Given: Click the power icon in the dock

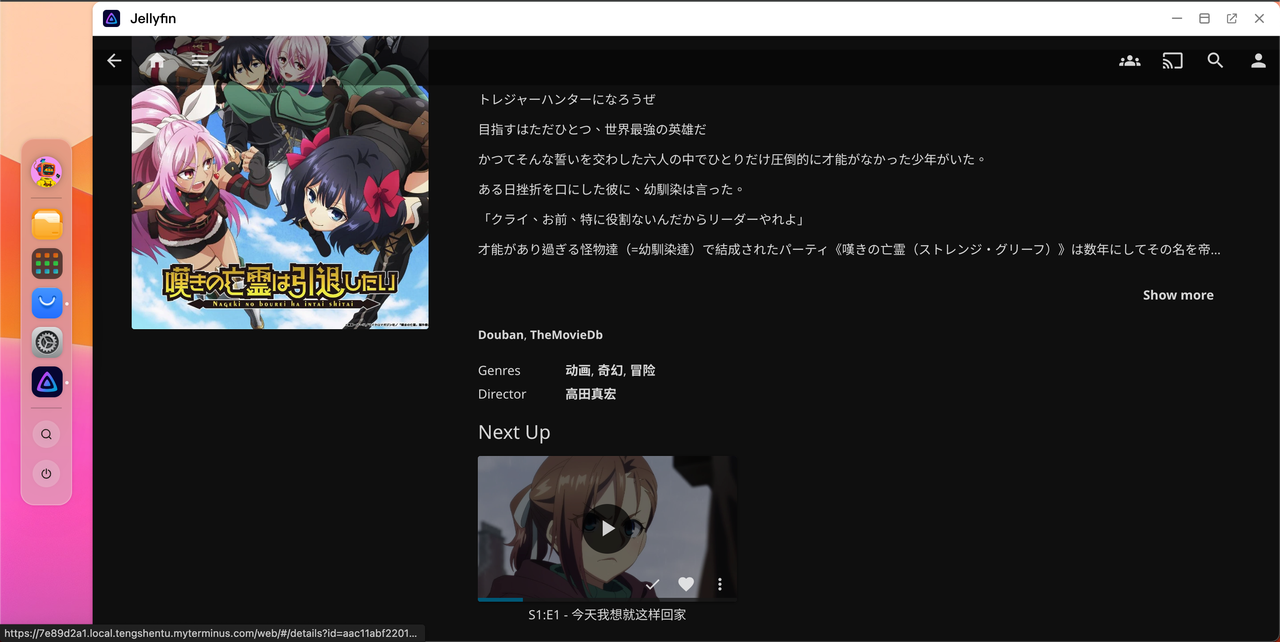Looking at the screenshot, I should coord(47,473).
